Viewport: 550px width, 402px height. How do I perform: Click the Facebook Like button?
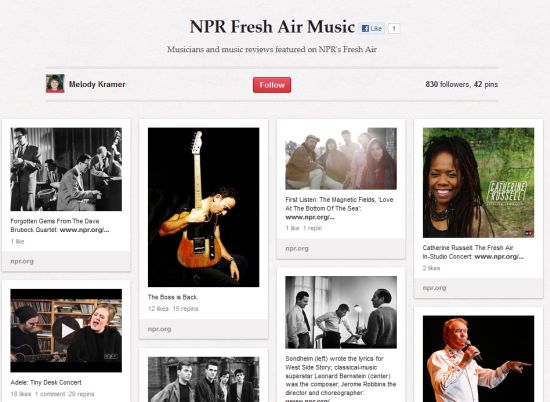pyautogui.click(x=372, y=28)
